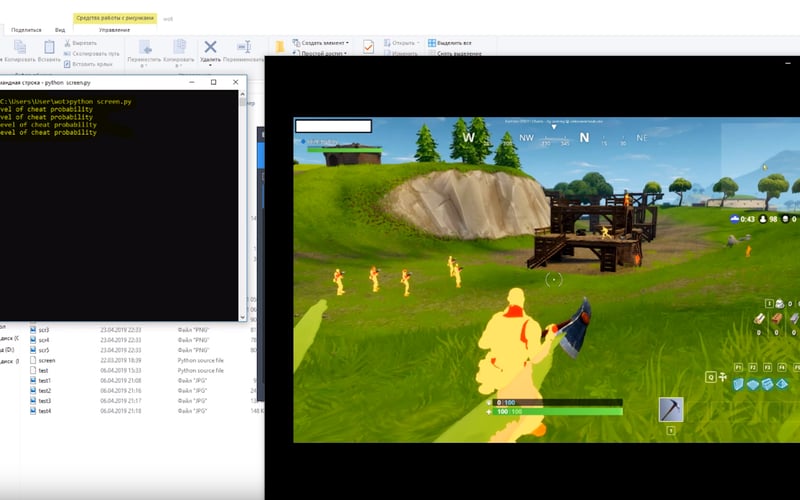
Task: Minimize the python screen.py command prompt window
Action: tap(192, 82)
